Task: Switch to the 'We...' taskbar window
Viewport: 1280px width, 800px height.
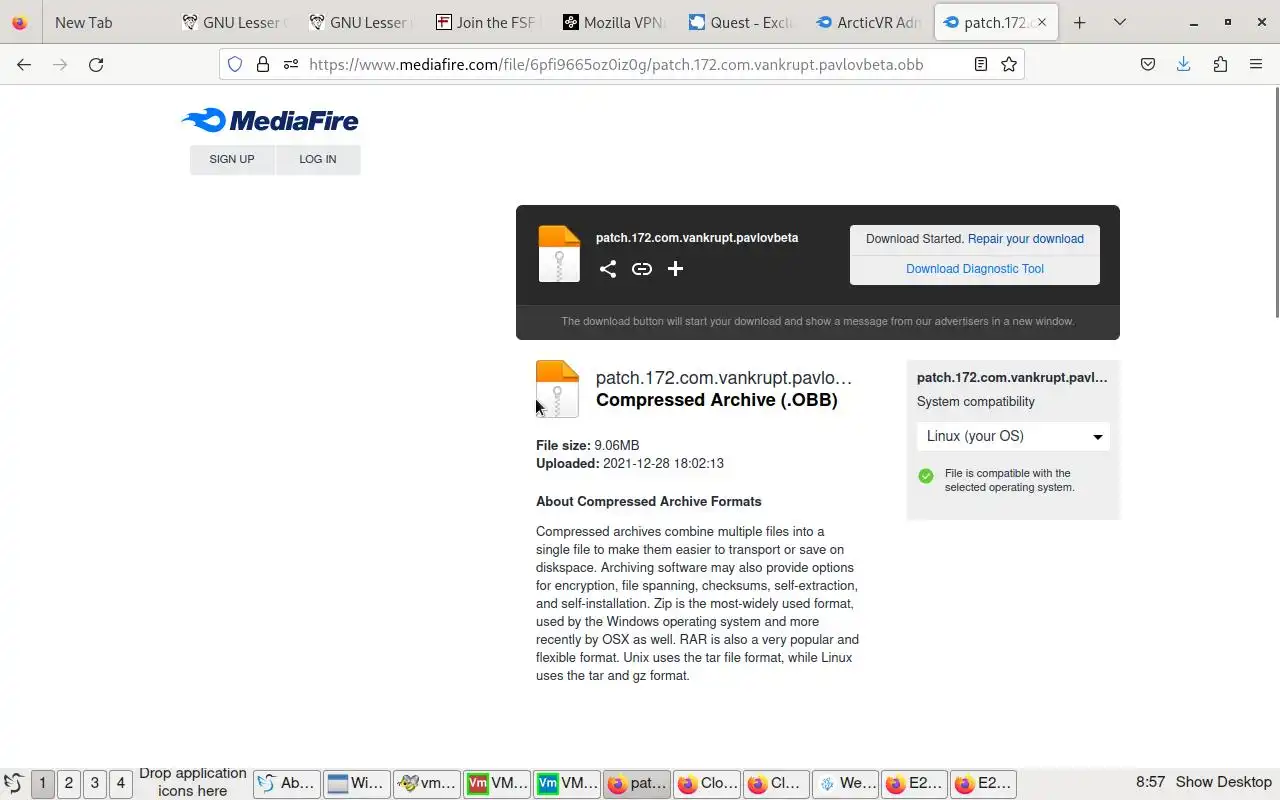Action: click(845, 783)
